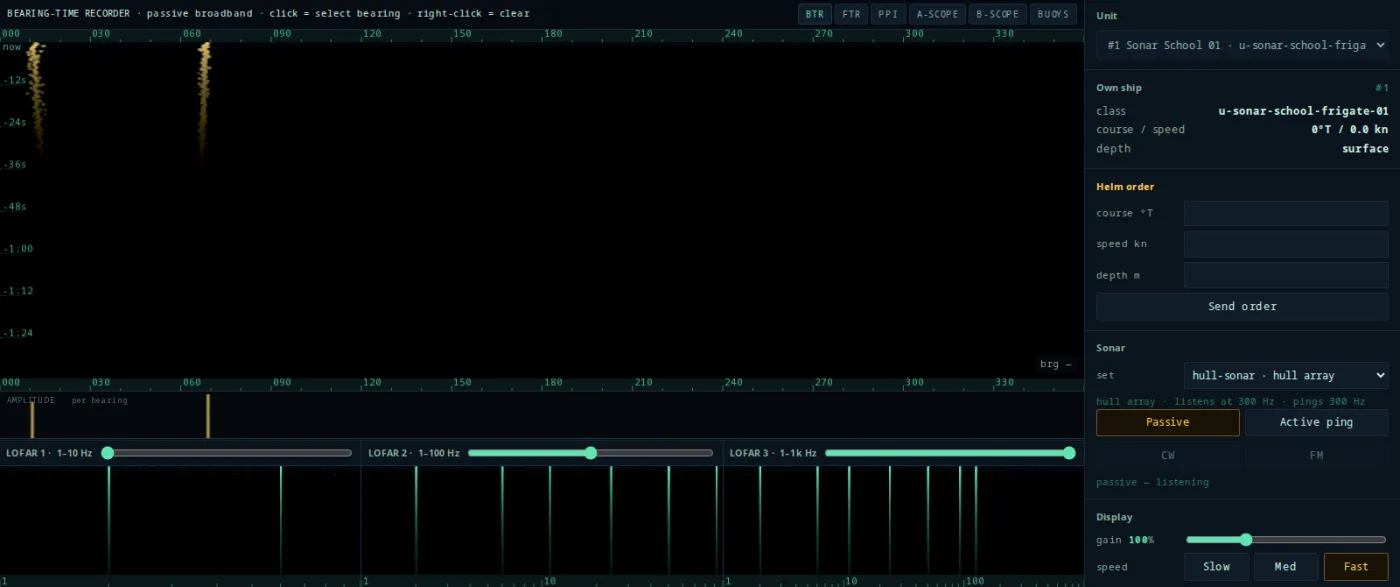
Task: Click the -1:00 time label
Action: coord(17,249)
